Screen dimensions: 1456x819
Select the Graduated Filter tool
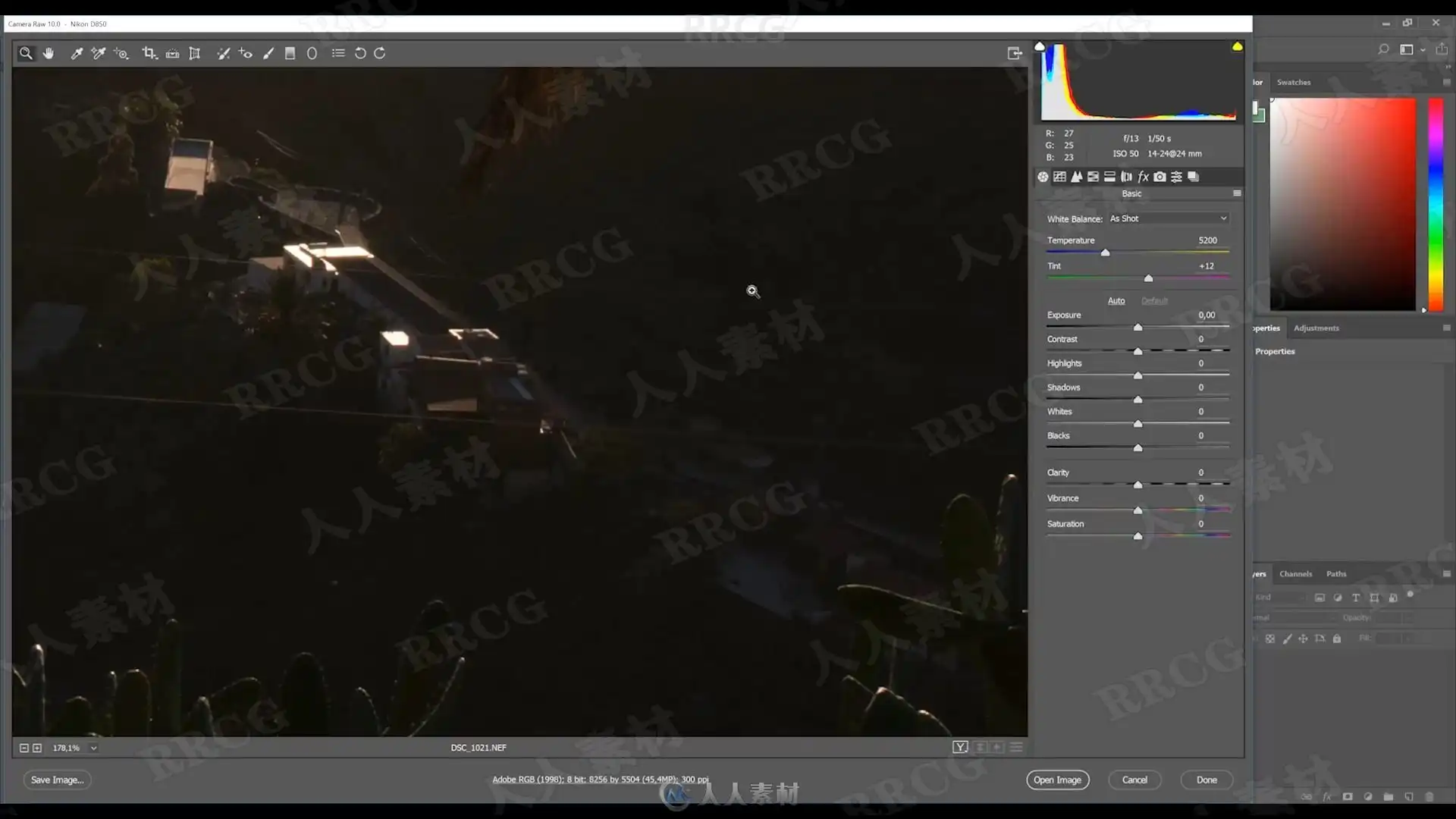pos(290,53)
